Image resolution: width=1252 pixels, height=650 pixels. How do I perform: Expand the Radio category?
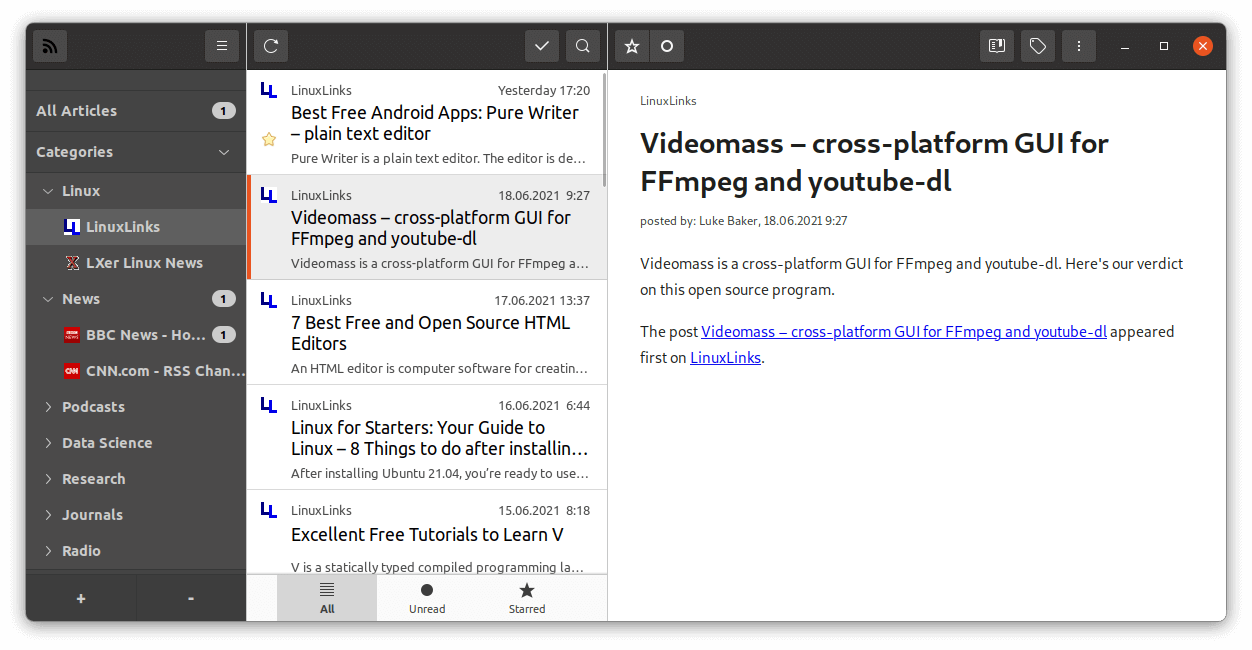tap(48, 551)
